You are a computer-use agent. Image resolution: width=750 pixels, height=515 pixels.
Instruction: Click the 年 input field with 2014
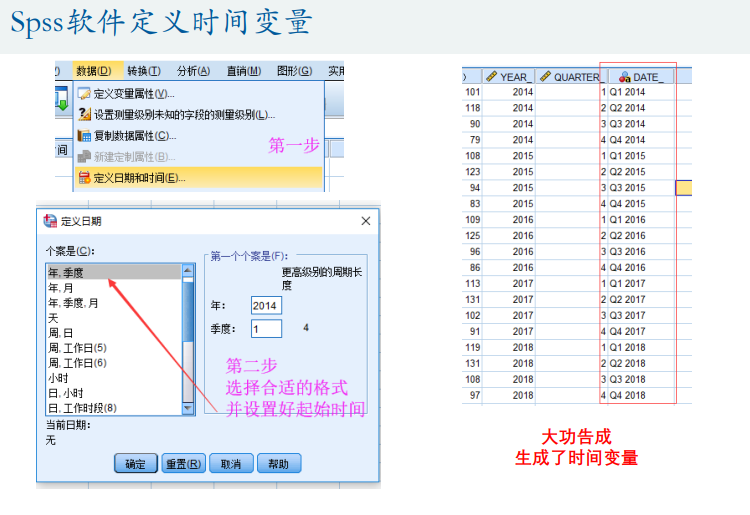tap(266, 305)
